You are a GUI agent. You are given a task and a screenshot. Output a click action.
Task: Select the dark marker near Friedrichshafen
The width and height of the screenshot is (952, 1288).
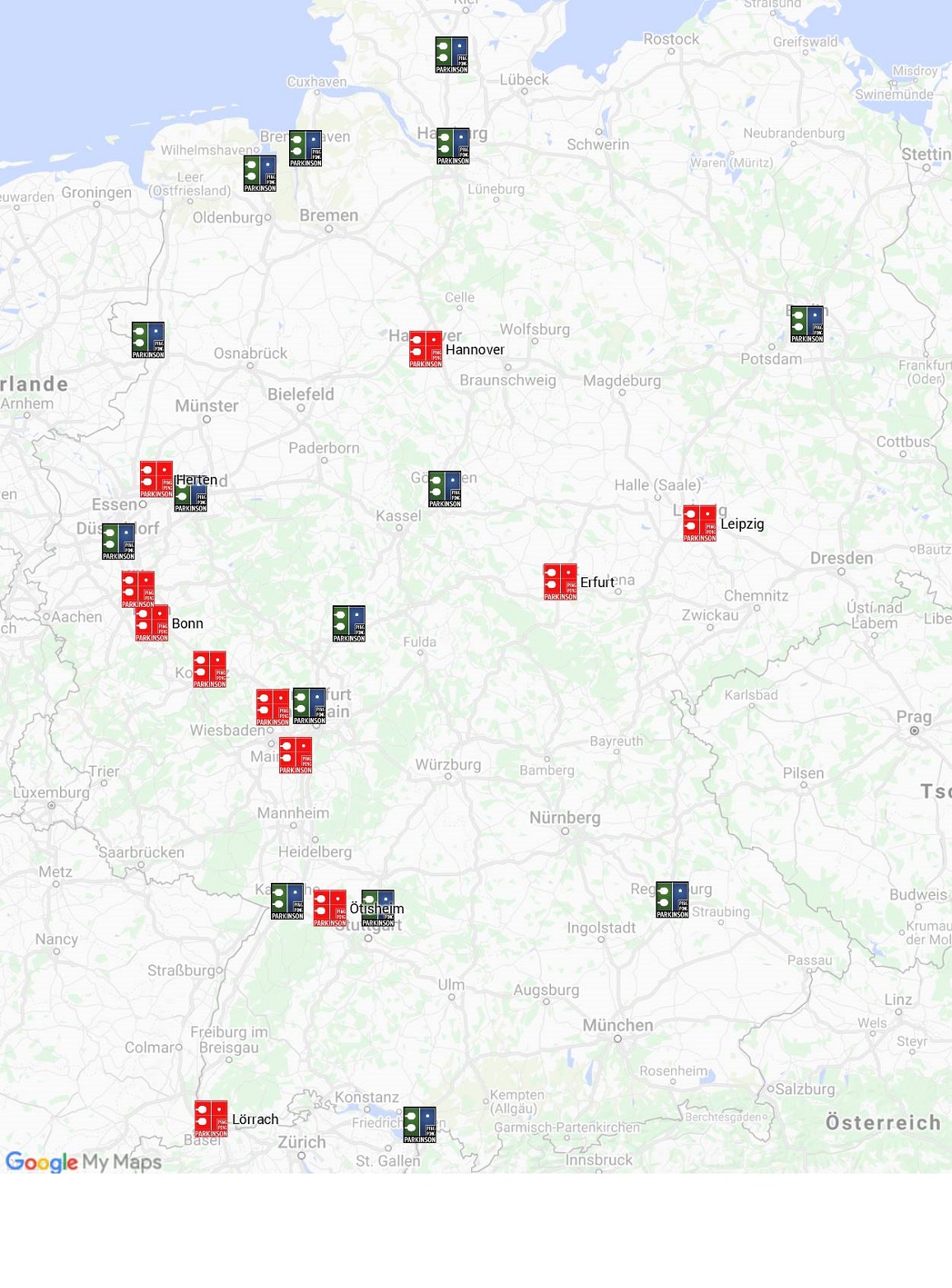pos(419,1125)
